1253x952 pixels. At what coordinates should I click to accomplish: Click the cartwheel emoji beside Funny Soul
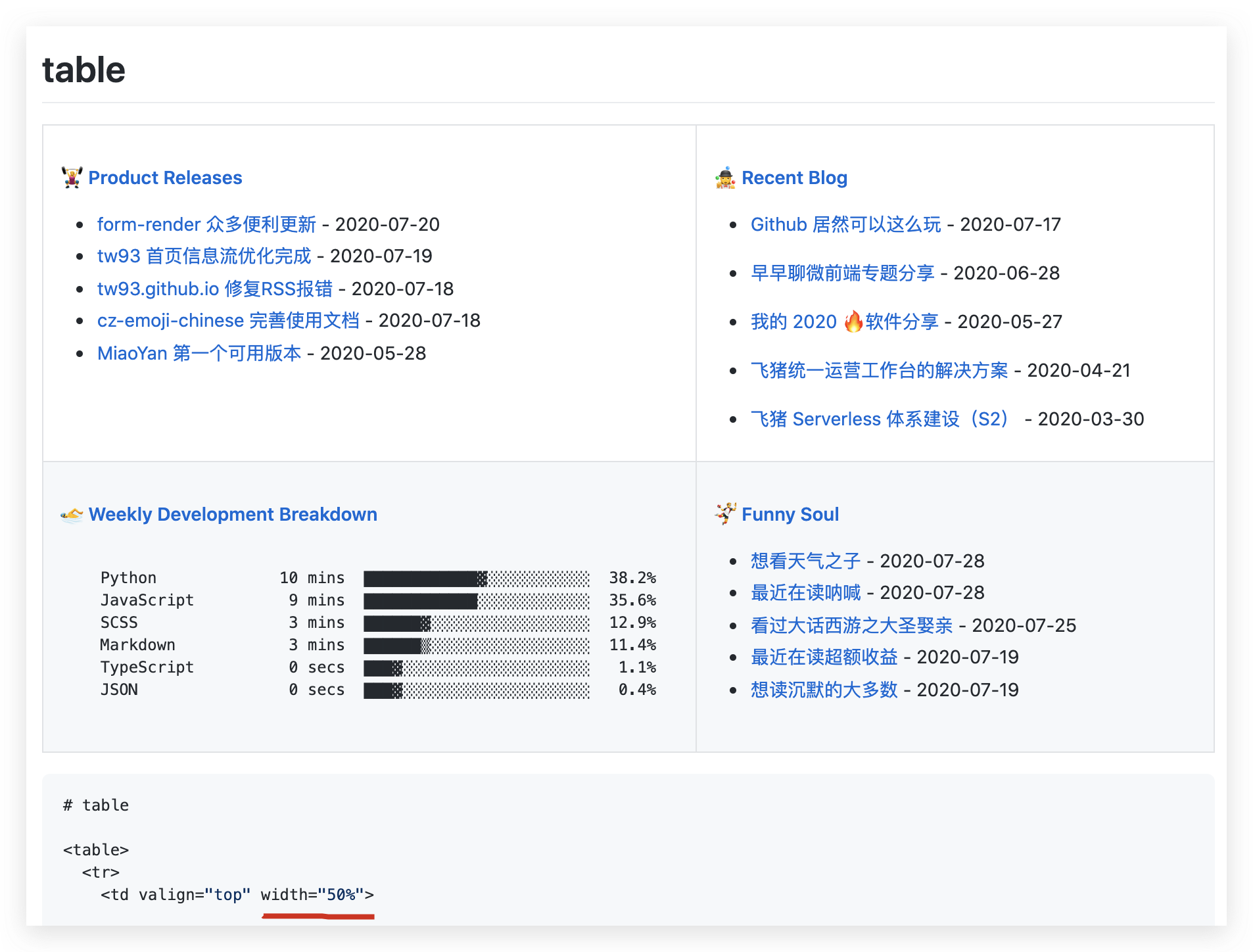click(x=724, y=514)
